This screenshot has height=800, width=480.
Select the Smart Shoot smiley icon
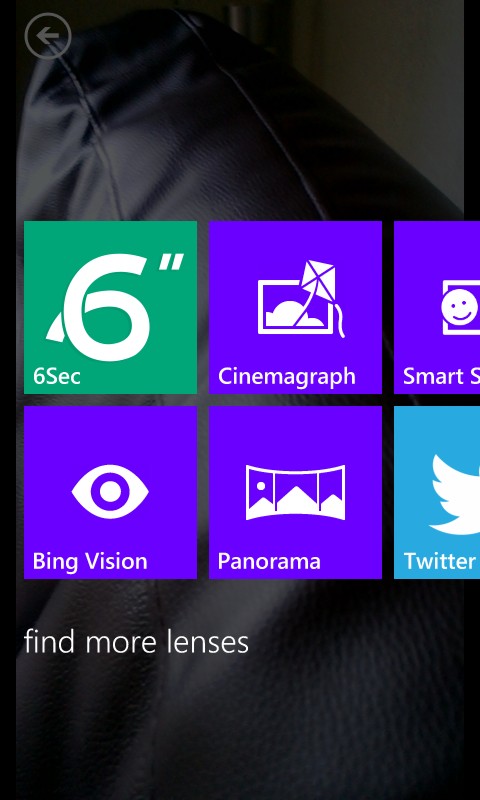point(461,307)
